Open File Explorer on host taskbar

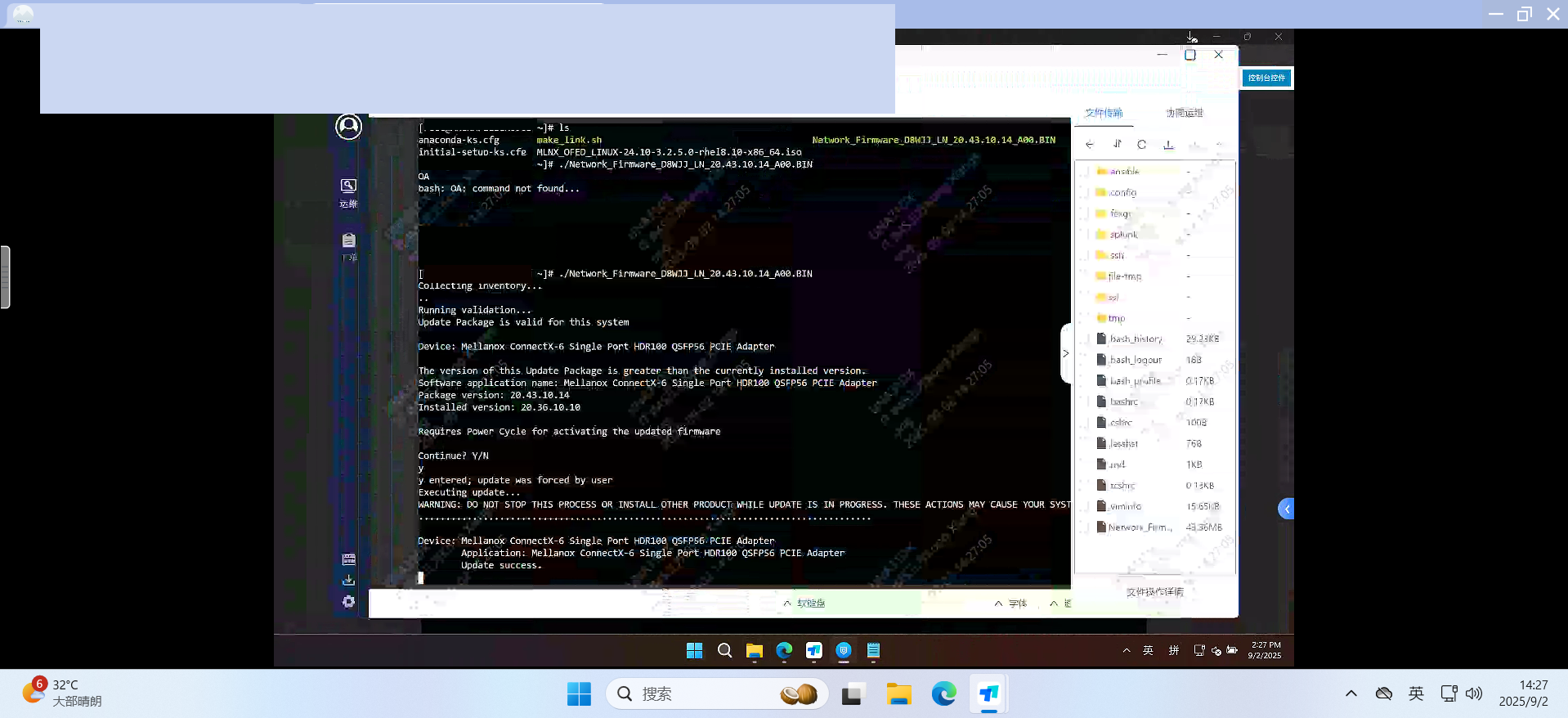(x=899, y=694)
